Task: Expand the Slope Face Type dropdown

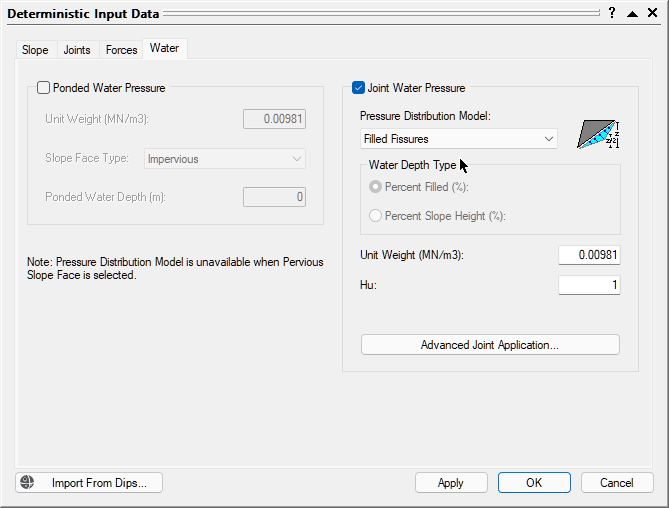Action: [225, 159]
